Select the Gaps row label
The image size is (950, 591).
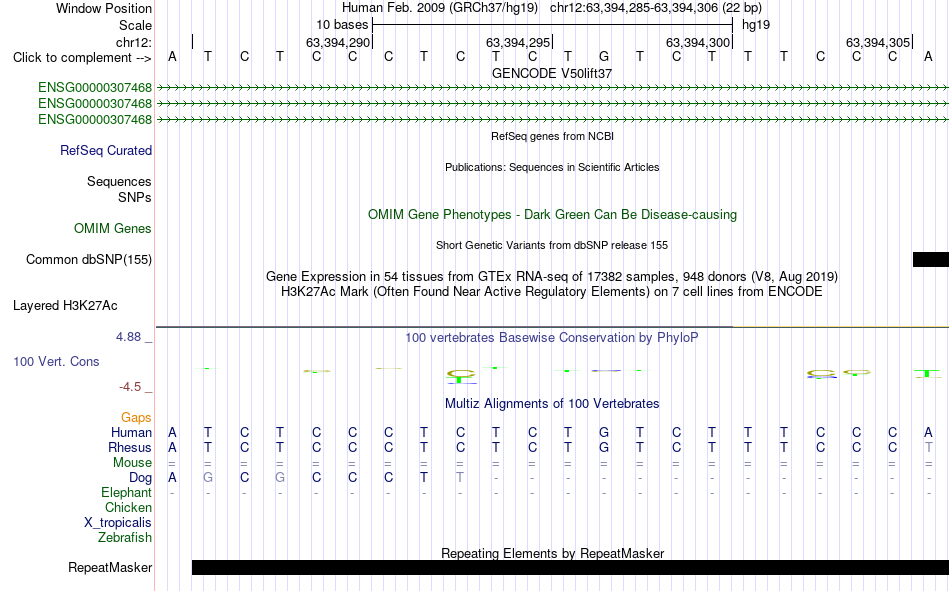coord(136,417)
